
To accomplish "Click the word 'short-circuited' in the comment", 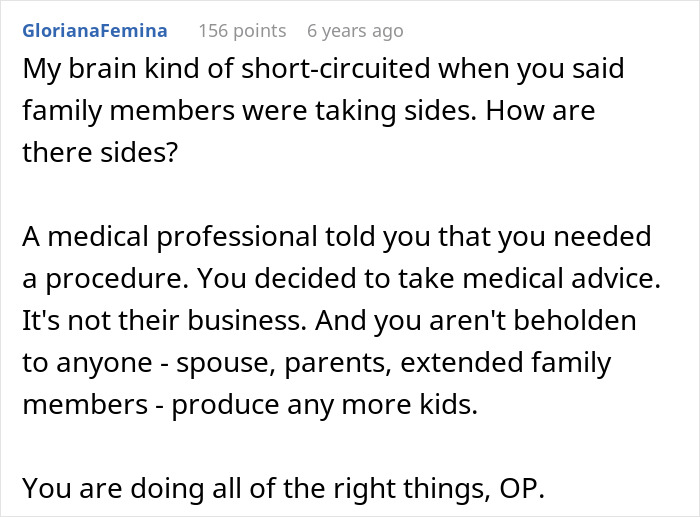I will (x=336, y=68).
